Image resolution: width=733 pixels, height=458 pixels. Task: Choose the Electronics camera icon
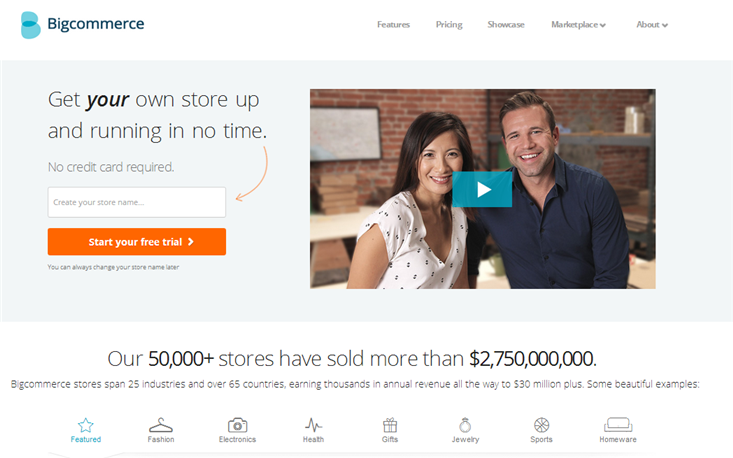pyautogui.click(x=237, y=425)
